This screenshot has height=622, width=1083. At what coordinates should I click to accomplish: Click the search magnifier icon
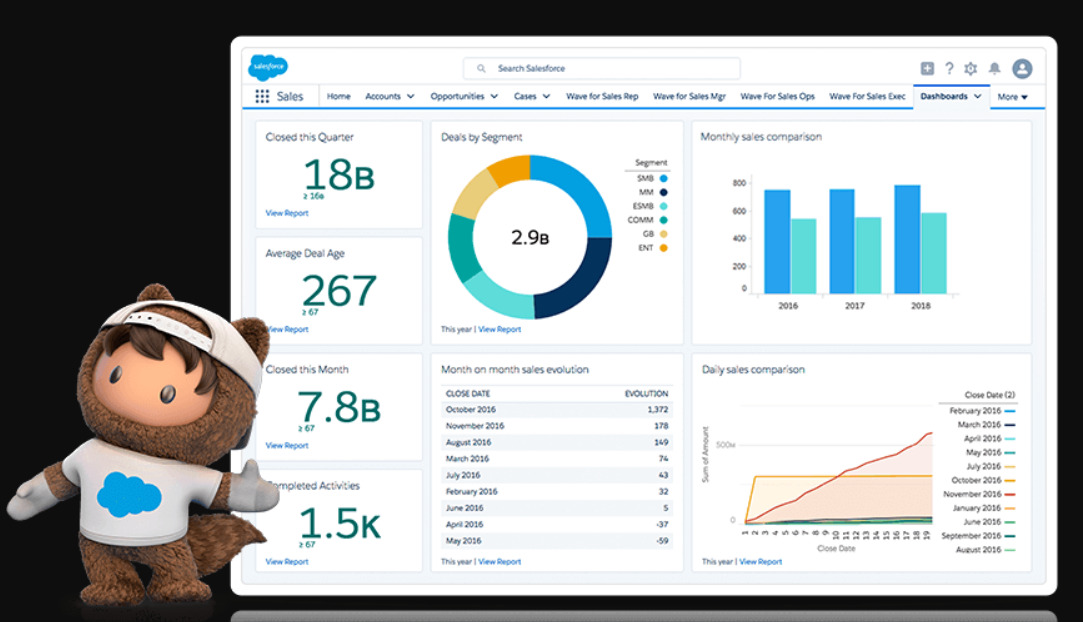click(x=481, y=68)
